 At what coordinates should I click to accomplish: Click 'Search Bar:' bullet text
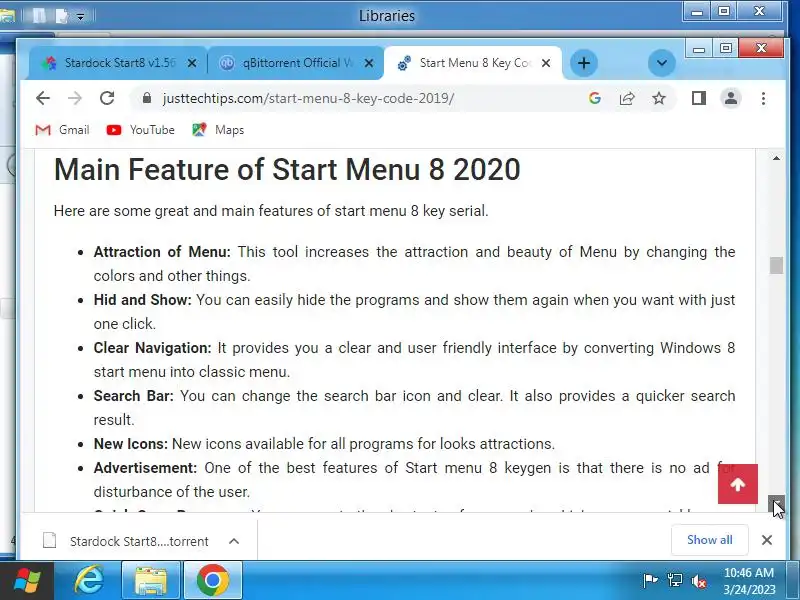click(x=133, y=396)
